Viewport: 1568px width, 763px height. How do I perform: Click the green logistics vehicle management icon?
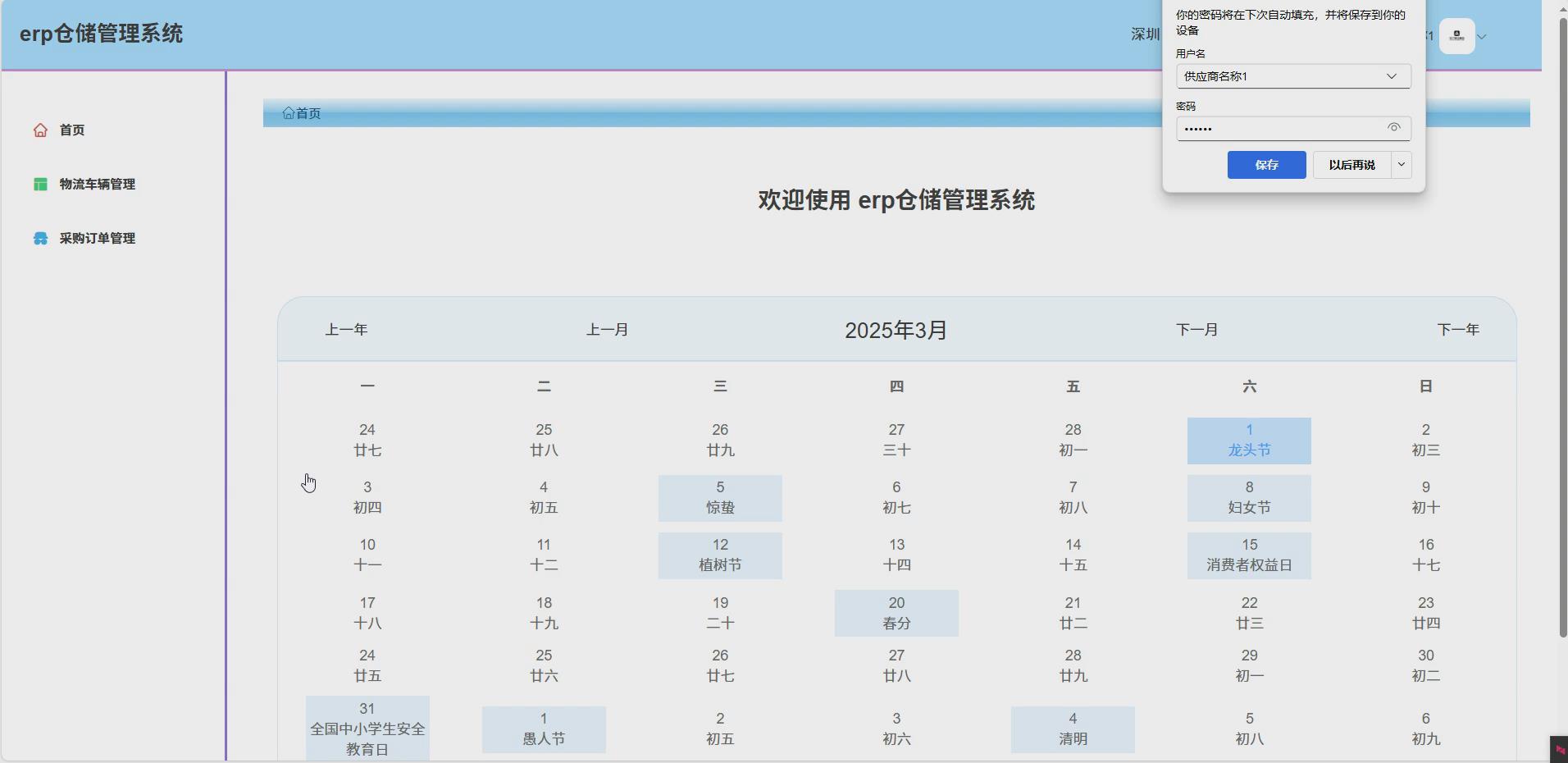[x=40, y=184]
